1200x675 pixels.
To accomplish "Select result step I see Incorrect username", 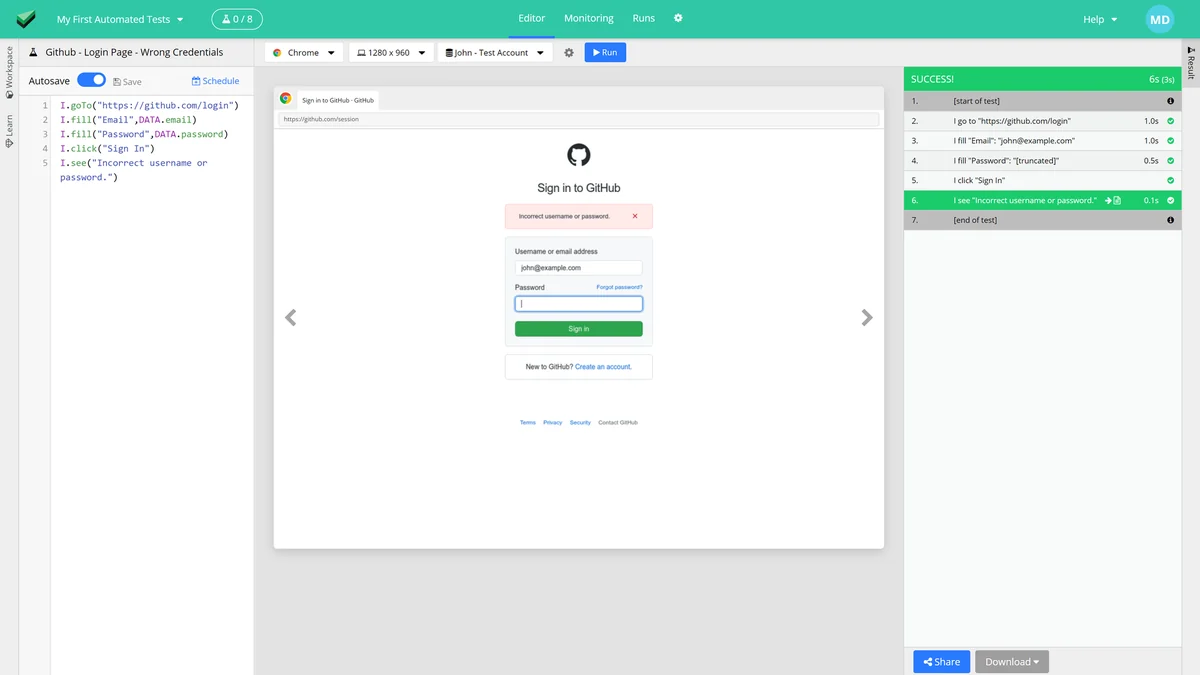I will (1042, 200).
